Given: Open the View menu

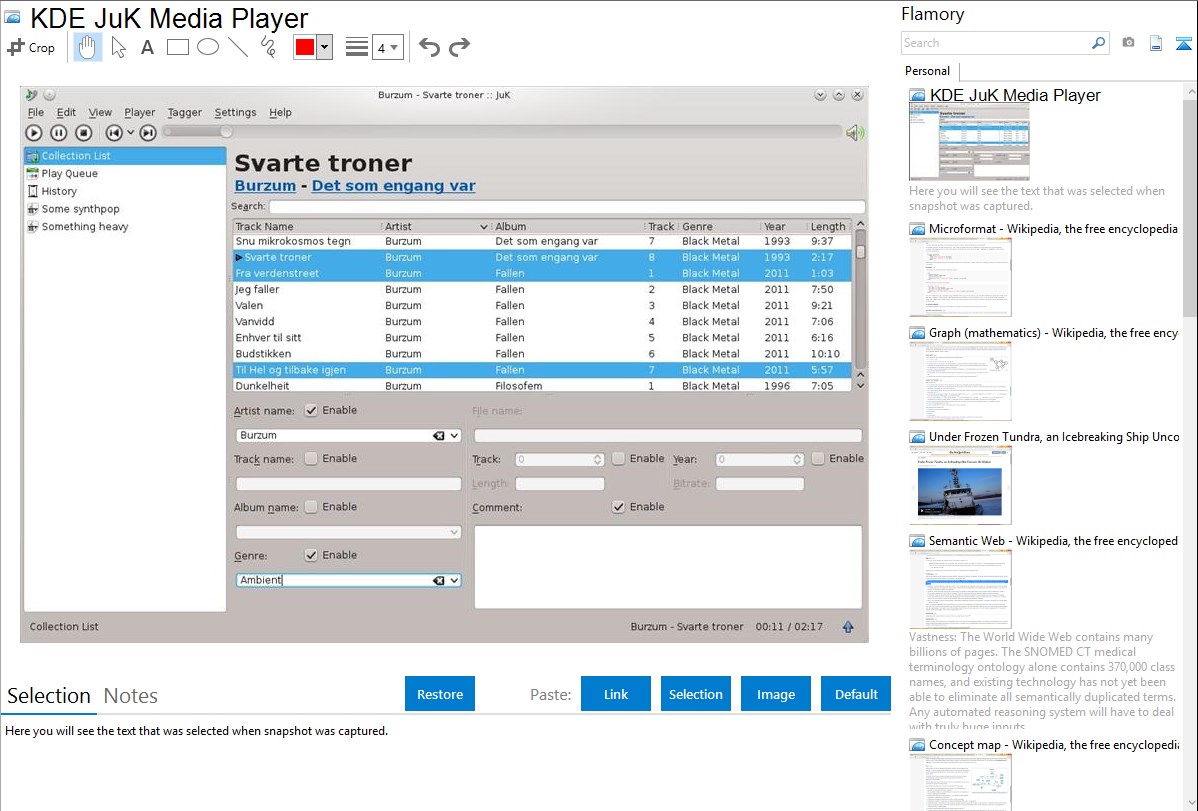Looking at the screenshot, I should click(100, 112).
